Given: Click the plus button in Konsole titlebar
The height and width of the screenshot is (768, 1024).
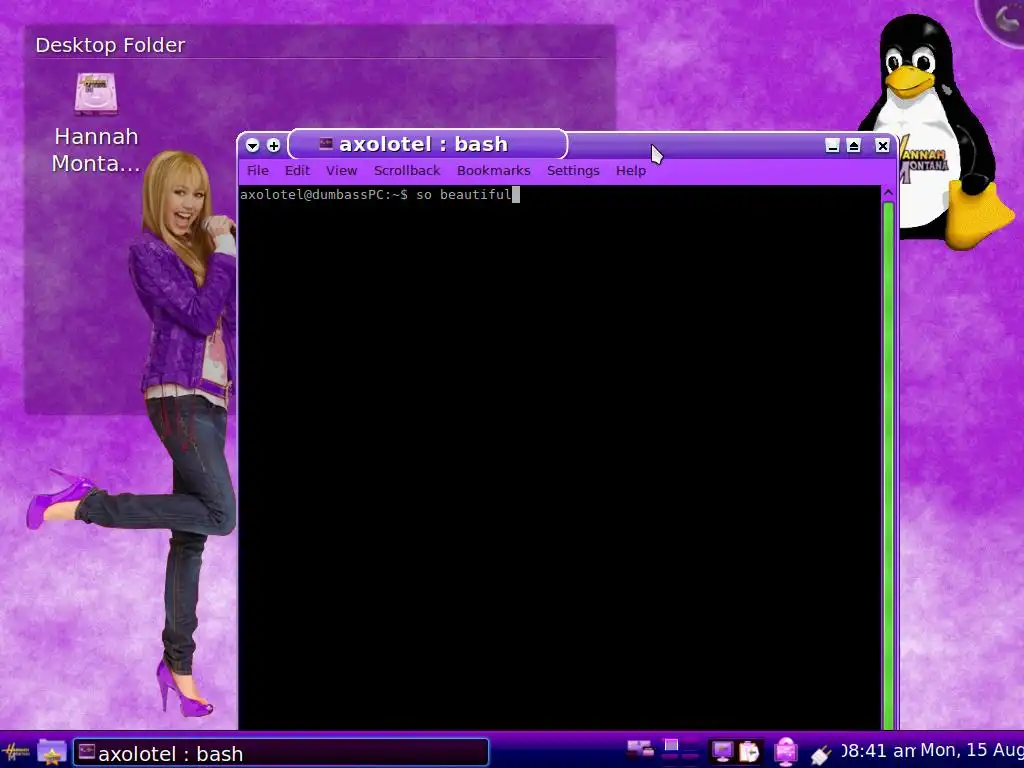Looking at the screenshot, I should pyautogui.click(x=274, y=146).
